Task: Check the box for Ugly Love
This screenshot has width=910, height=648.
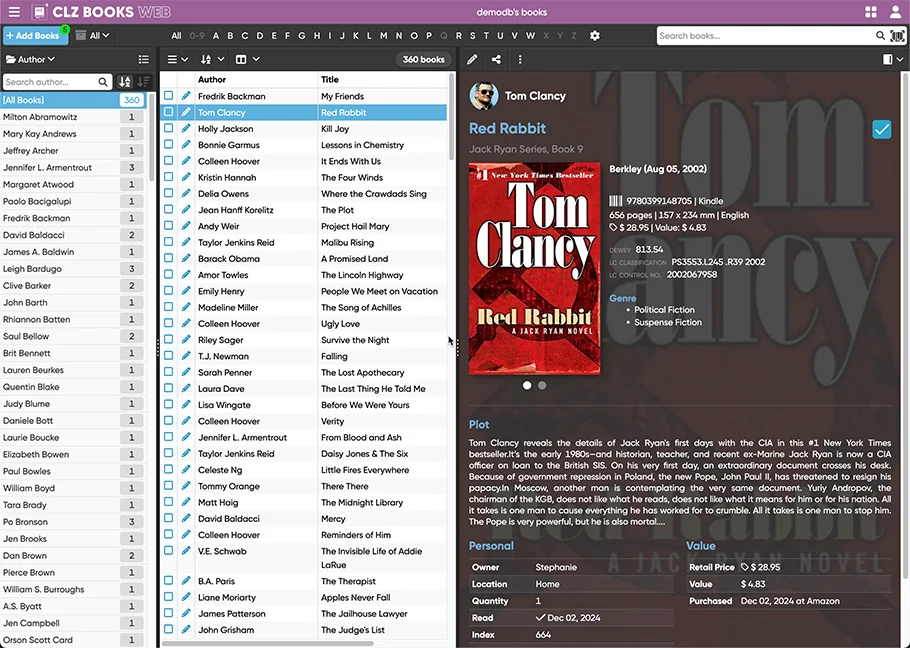Action: coord(168,323)
